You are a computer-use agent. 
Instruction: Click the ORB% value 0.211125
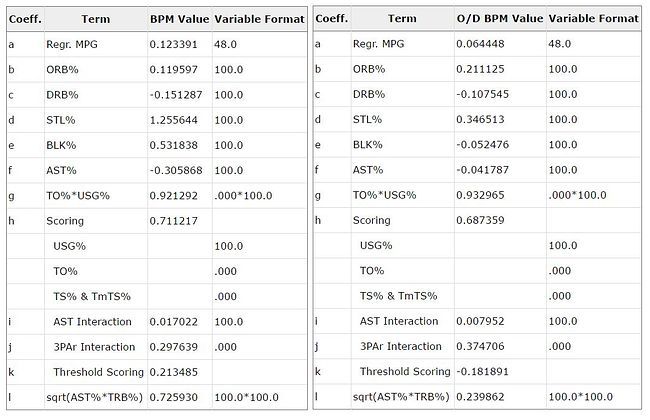tap(480, 69)
